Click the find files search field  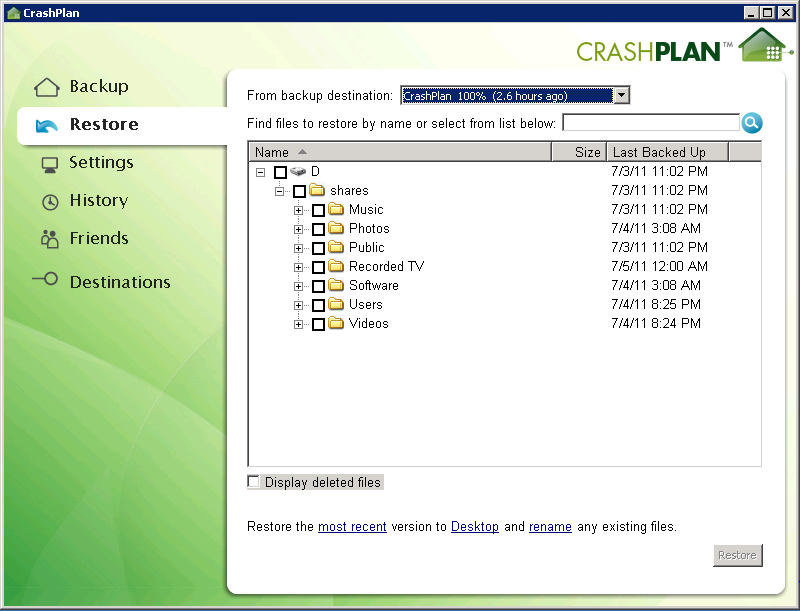651,122
